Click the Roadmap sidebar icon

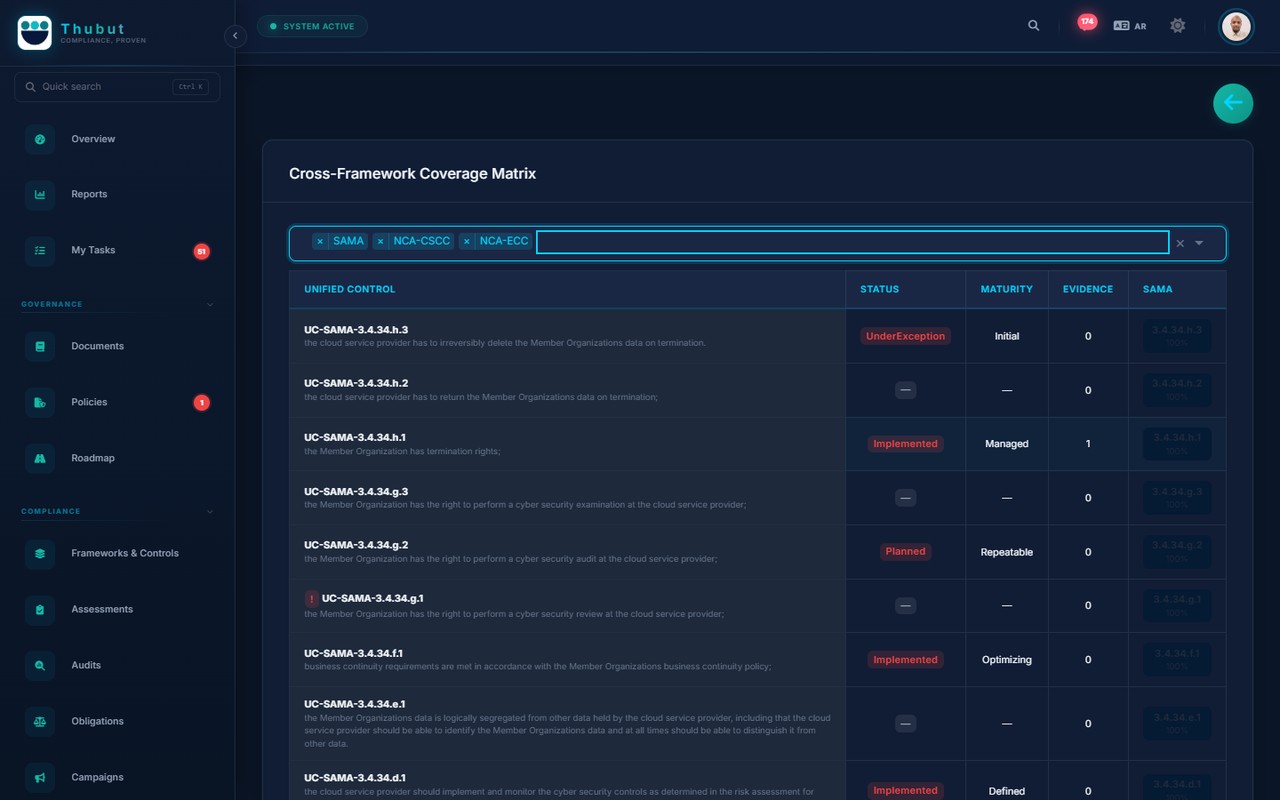pyautogui.click(x=40, y=459)
